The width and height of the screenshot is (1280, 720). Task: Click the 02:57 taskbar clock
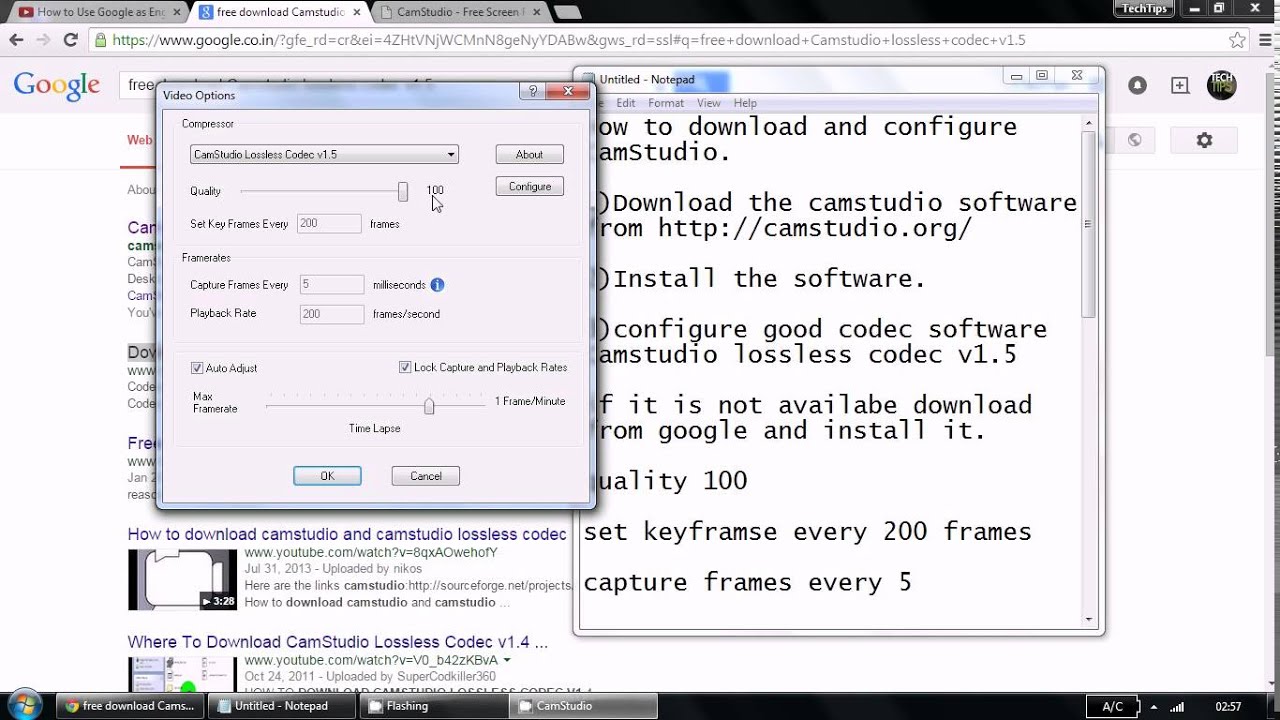pos(1228,707)
